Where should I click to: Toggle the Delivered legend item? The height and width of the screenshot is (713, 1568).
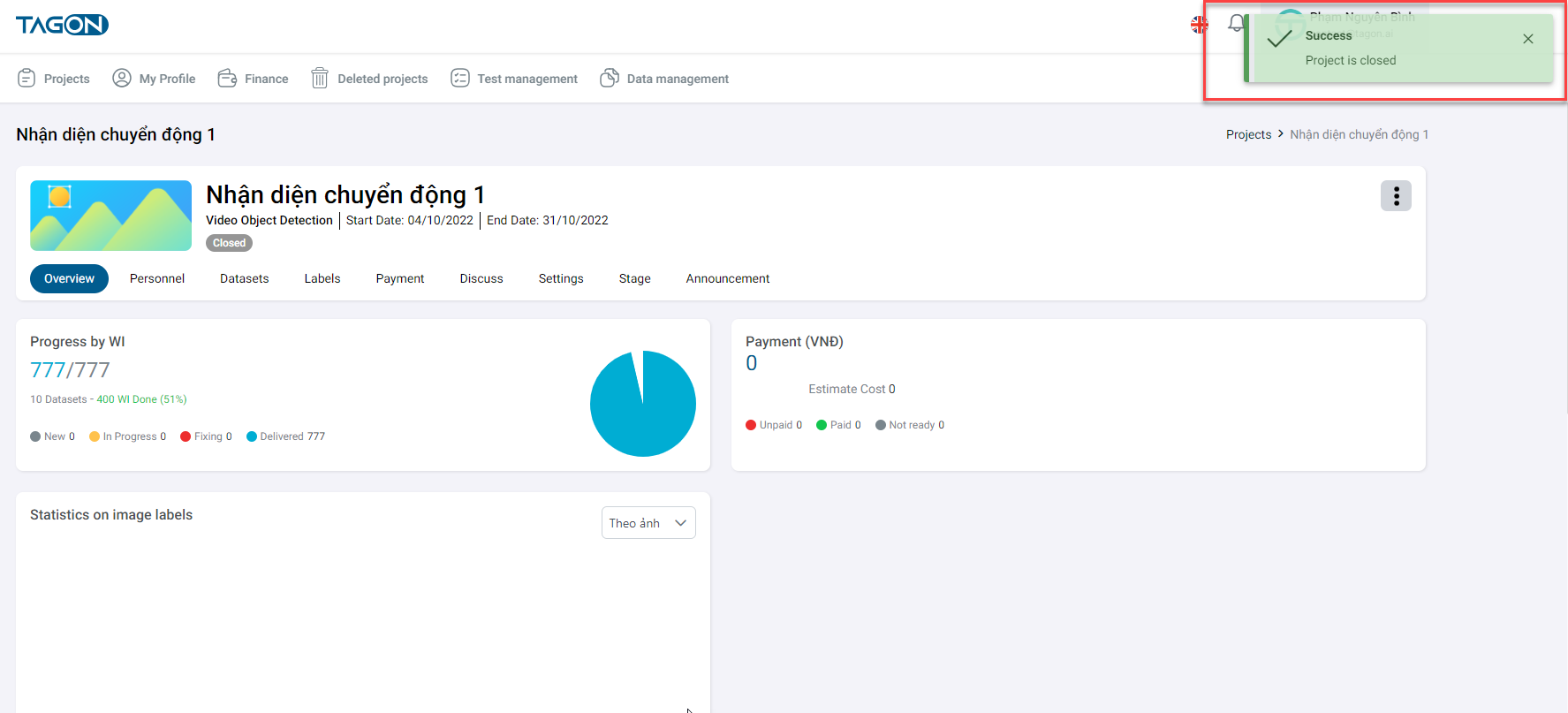[x=285, y=436]
